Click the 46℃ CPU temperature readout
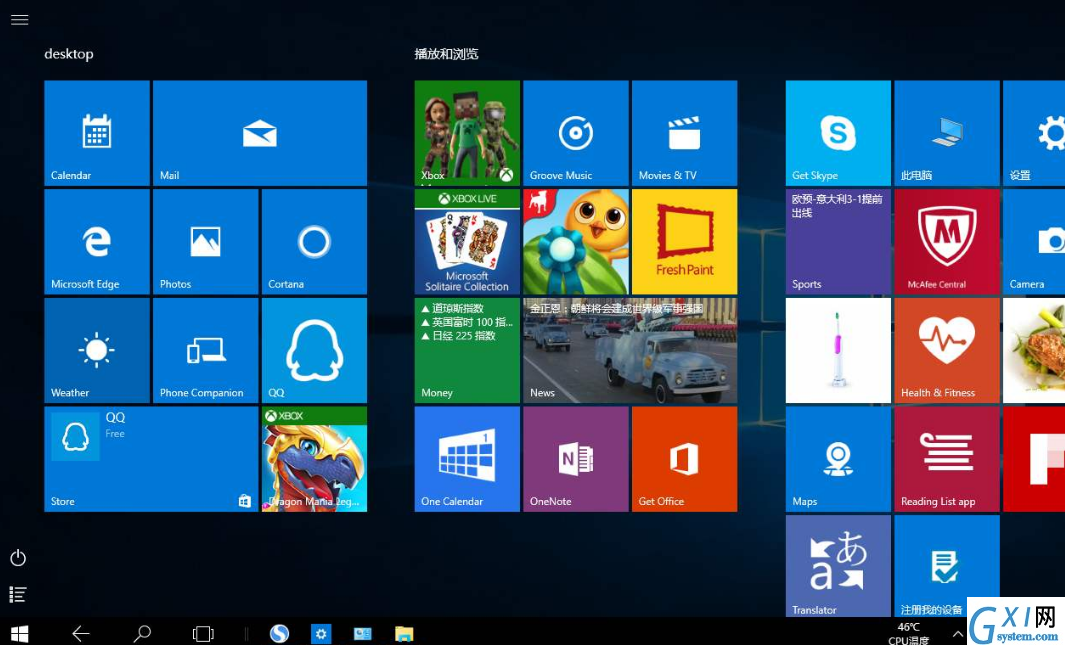Image resolution: width=1065 pixels, height=645 pixels. pyautogui.click(x=909, y=633)
